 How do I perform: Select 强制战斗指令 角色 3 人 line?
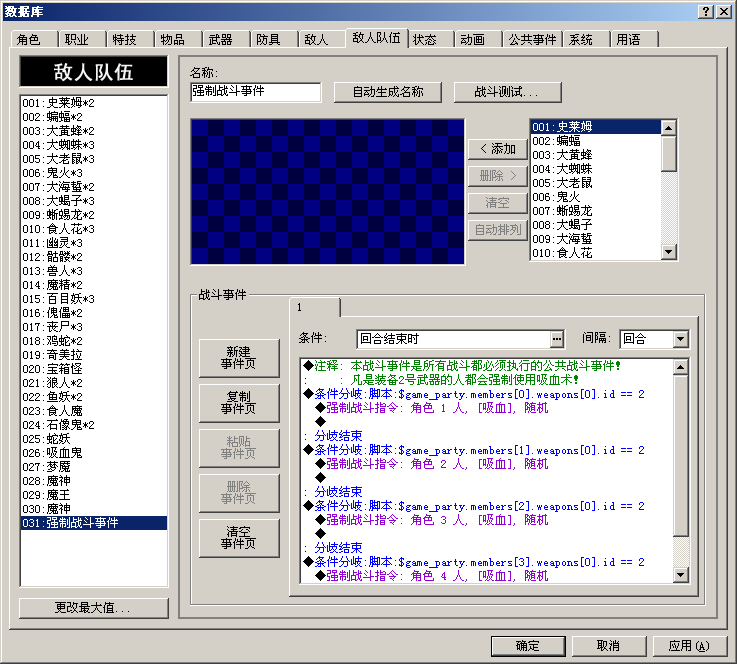click(487, 520)
